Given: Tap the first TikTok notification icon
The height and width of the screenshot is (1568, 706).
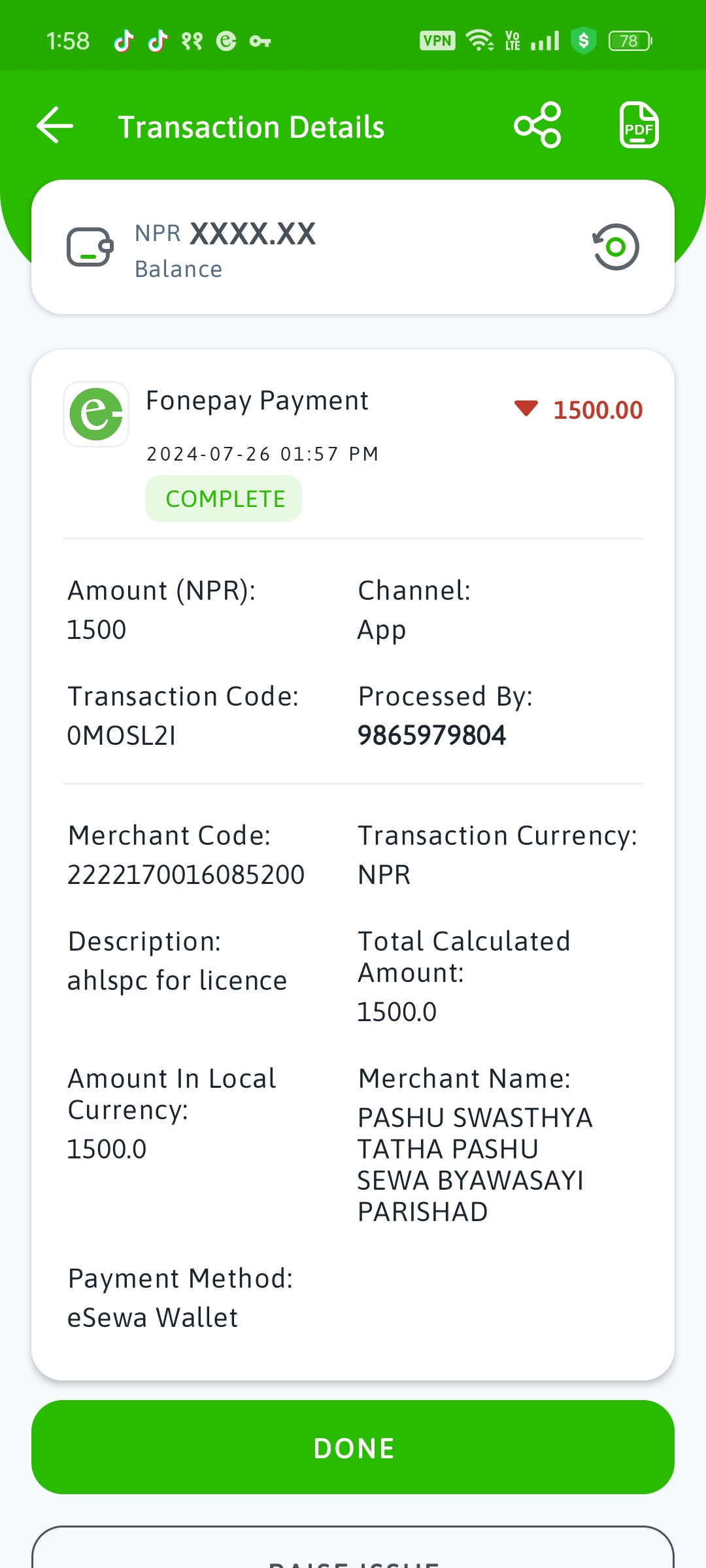Looking at the screenshot, I should [x=124, y=41].
